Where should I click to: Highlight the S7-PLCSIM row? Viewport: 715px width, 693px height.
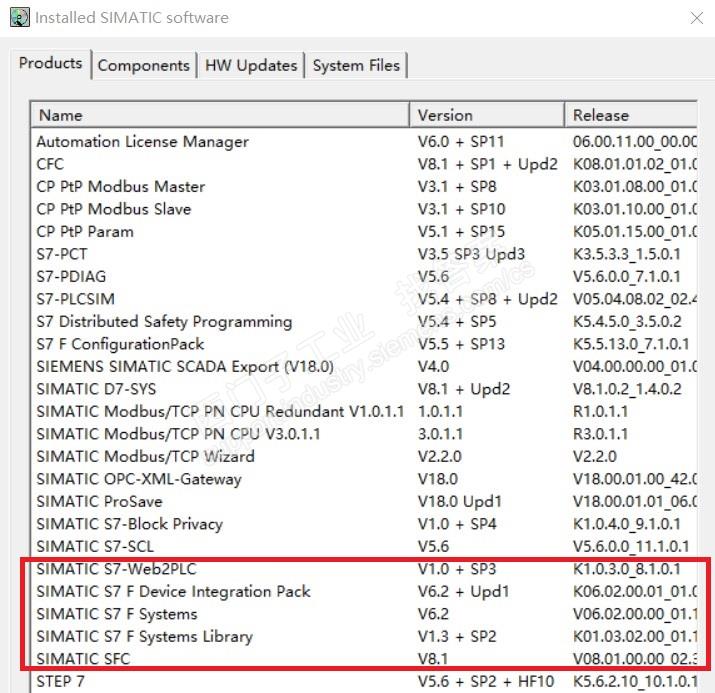[75, 299]
